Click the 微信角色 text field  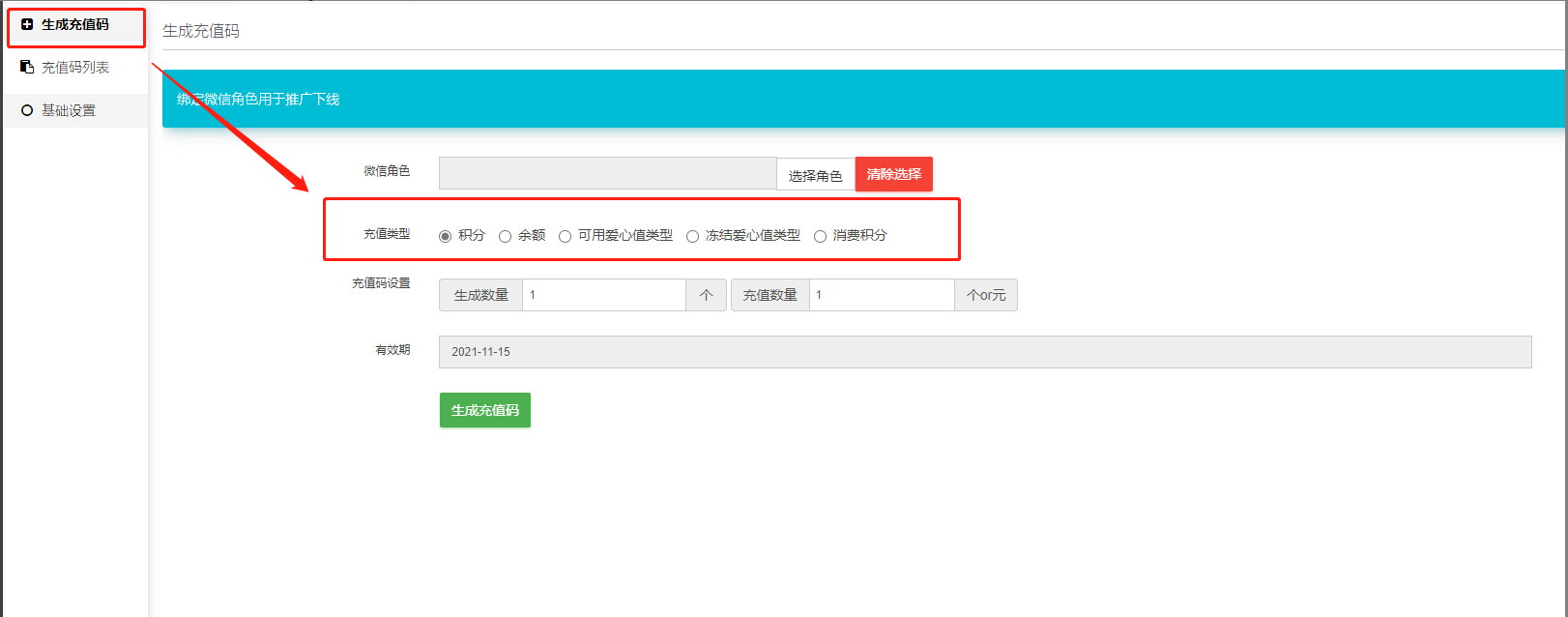point(607,174)
